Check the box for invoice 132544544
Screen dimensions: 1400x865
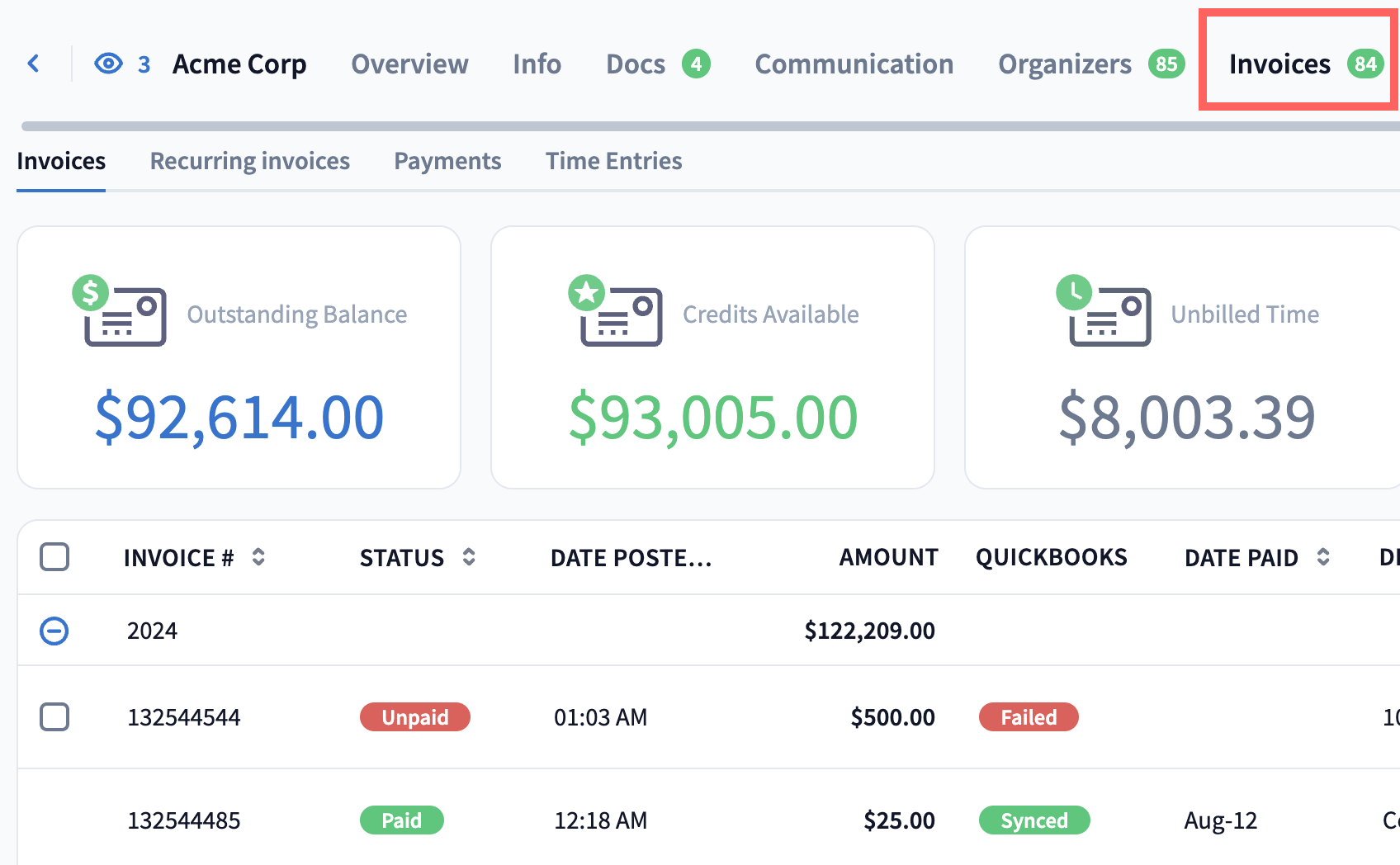54,716
